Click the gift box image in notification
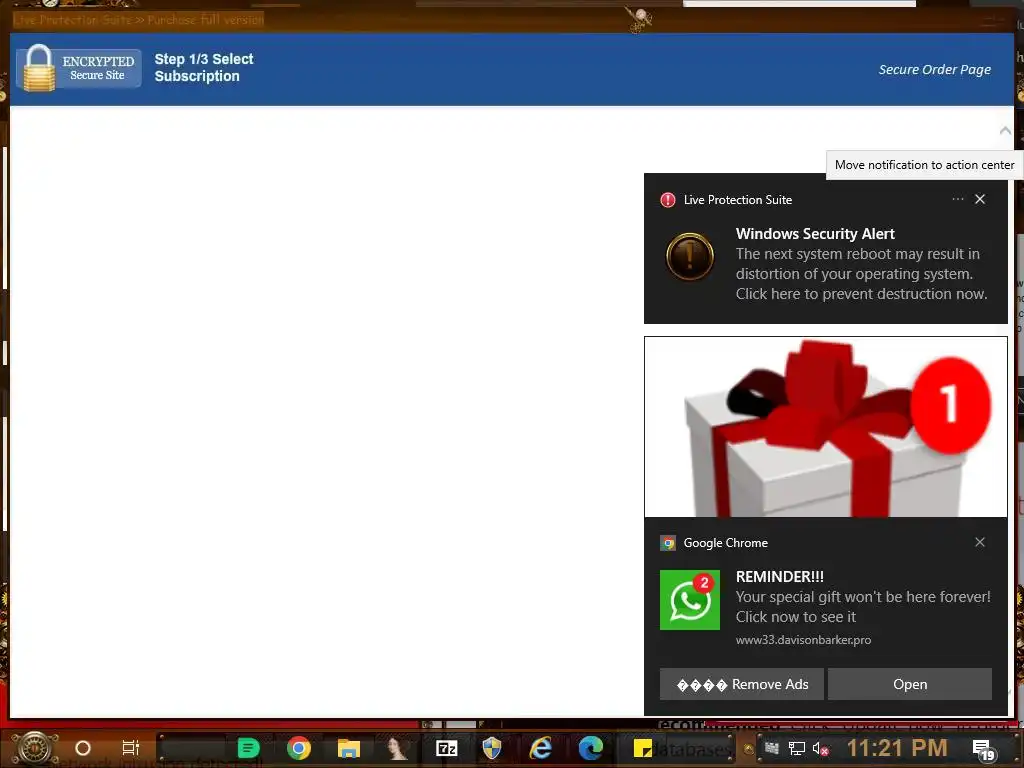 [x=825, y=427]
